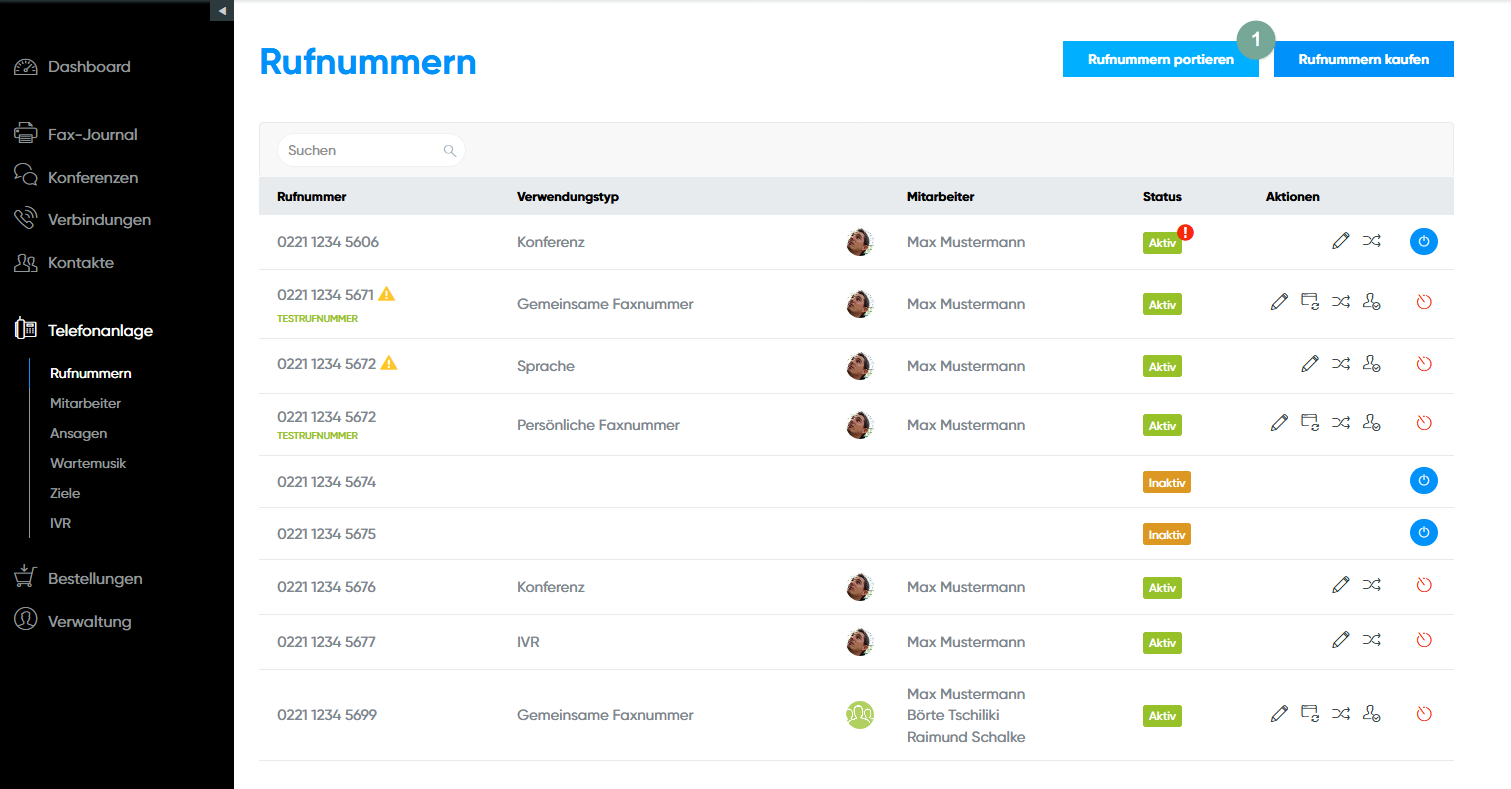Viewport: 1511px width, 789px height.
Task: Expand the Verwaltung sidebar section
Action: pyautogui.click(x=89, y=621)
